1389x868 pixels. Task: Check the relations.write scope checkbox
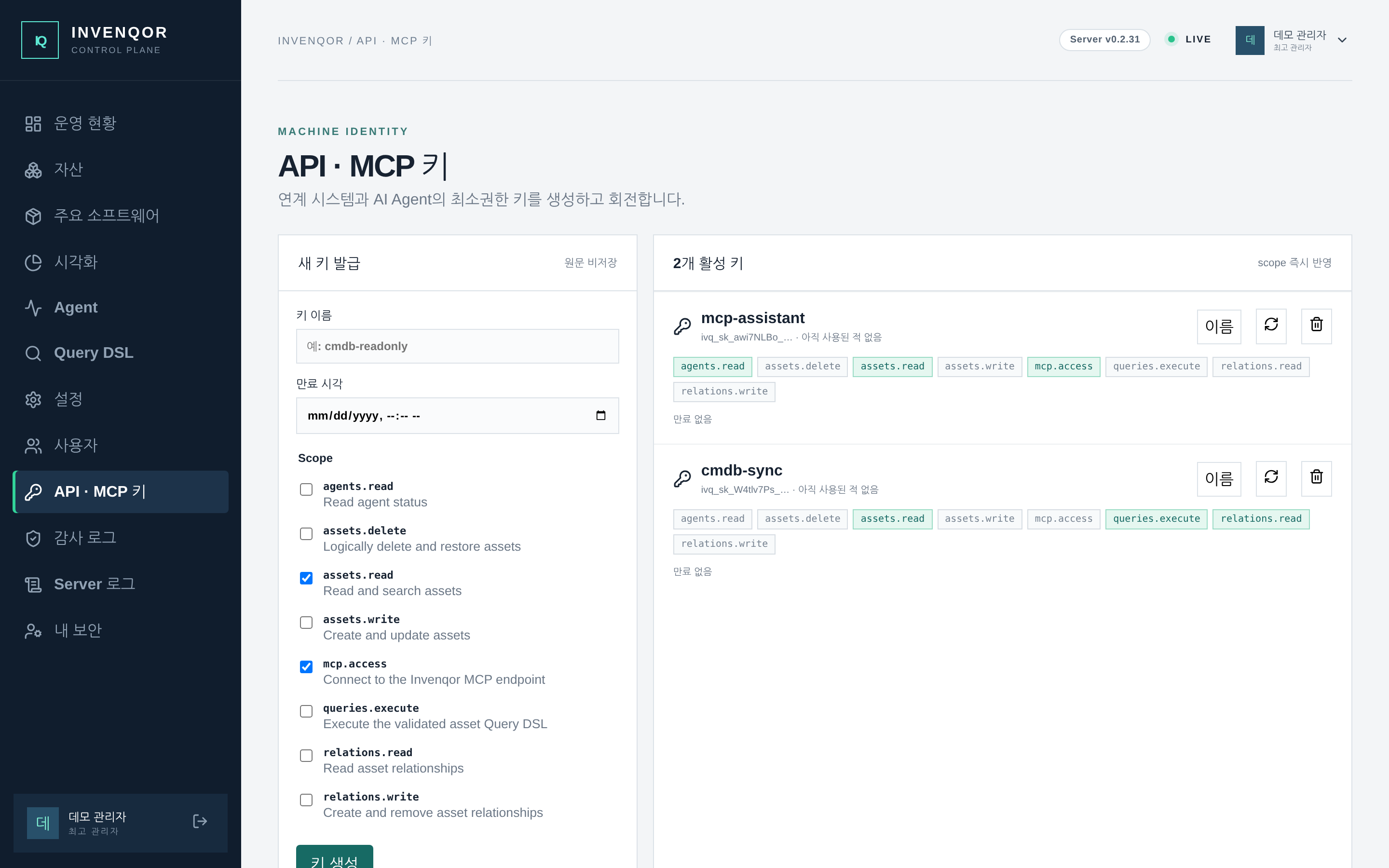coord(307,800)
